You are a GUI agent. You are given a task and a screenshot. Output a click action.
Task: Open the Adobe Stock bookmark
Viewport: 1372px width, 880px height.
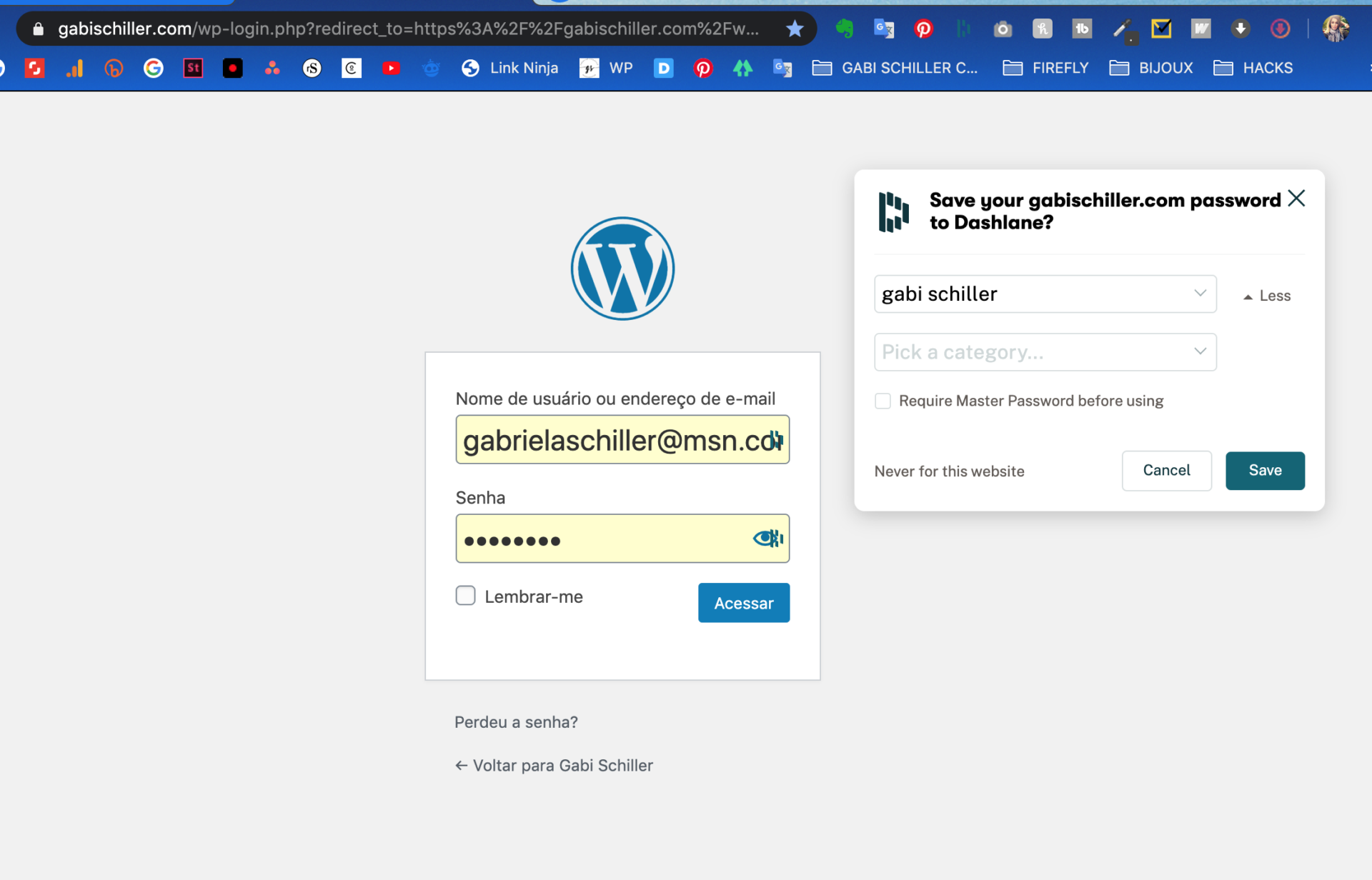coord(193,68)
